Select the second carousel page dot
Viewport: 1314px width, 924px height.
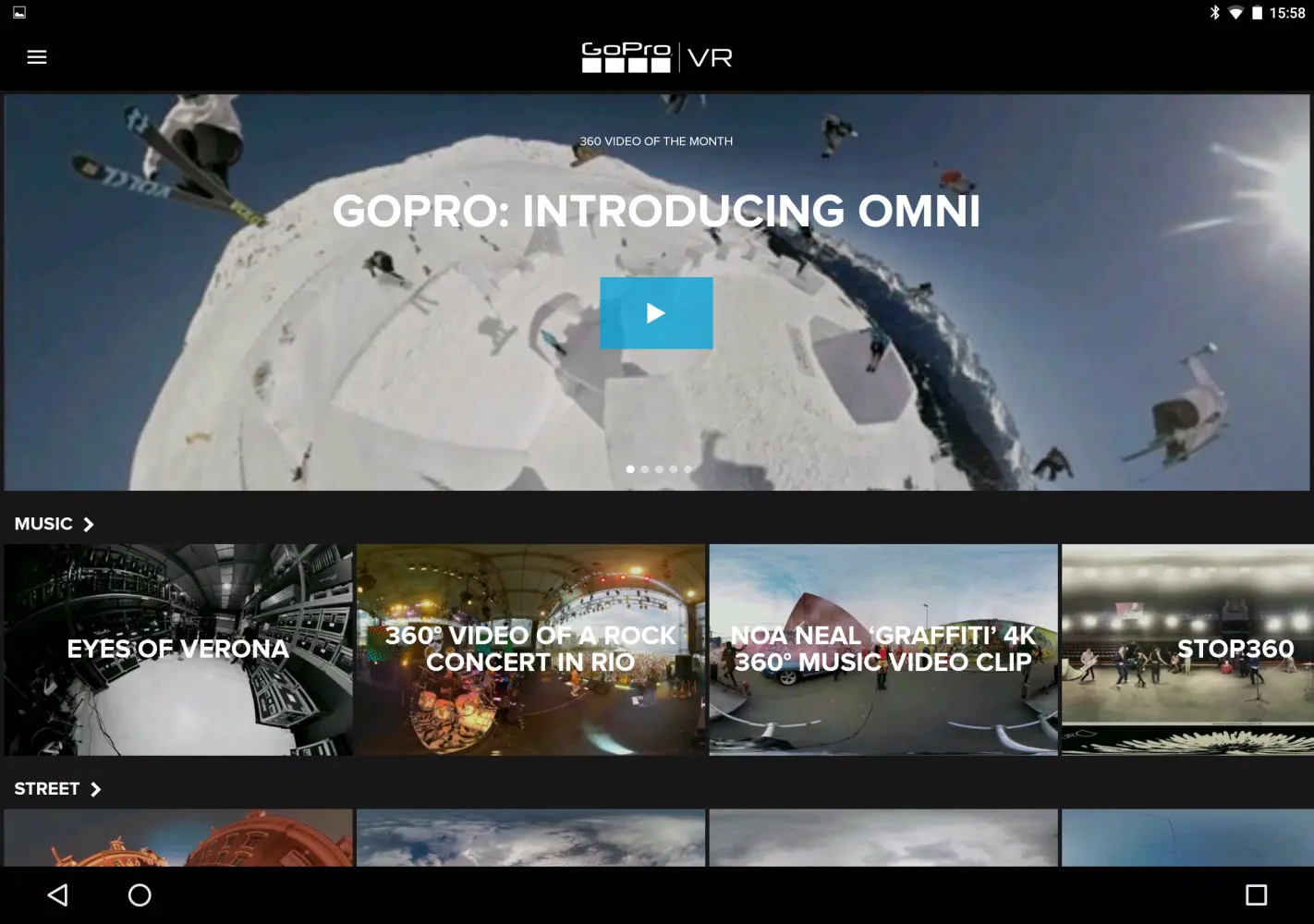645,469
